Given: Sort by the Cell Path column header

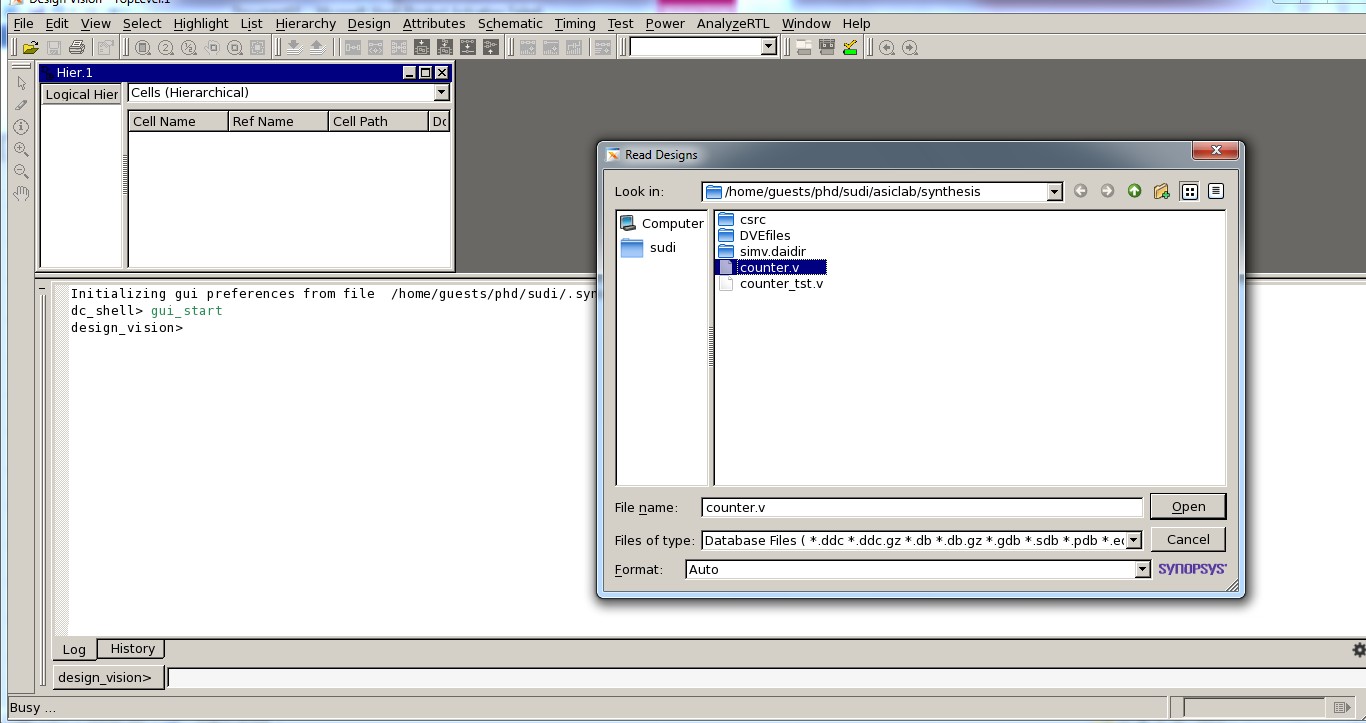Looking at the screenshot, I should coord(378,121).
